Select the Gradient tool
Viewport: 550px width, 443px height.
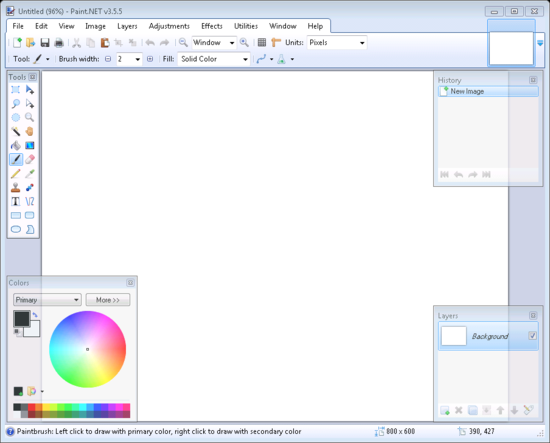click(x=30, y=145)
